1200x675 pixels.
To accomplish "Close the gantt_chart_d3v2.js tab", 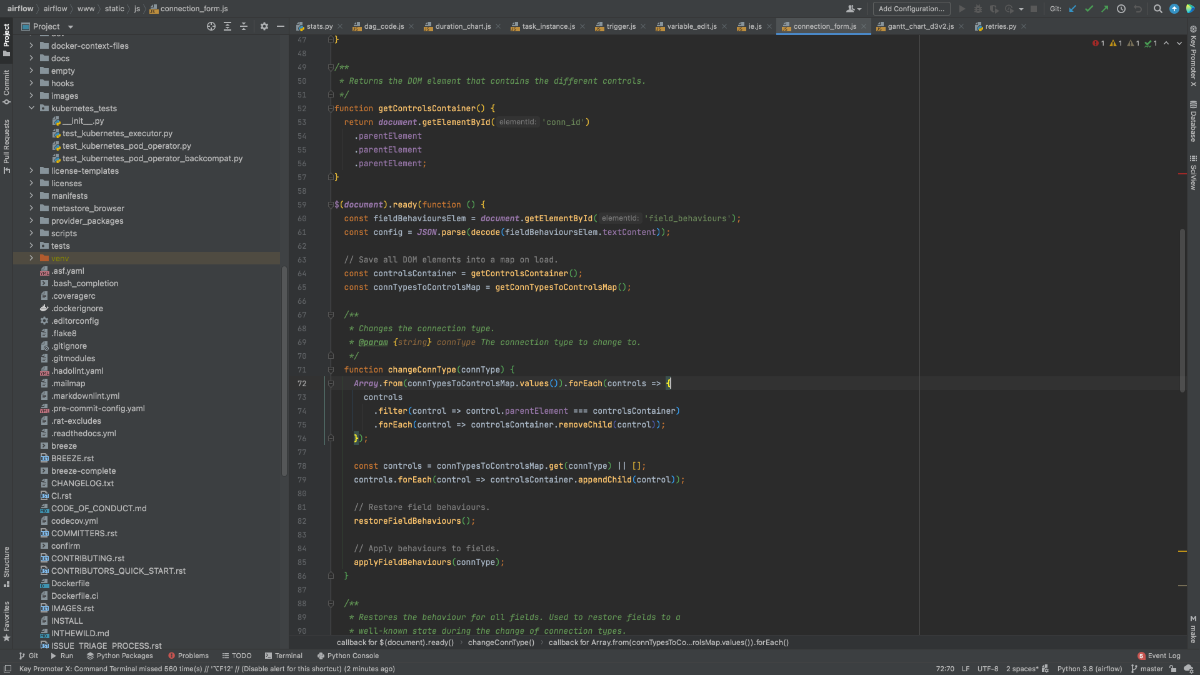I will click(961, 26).
